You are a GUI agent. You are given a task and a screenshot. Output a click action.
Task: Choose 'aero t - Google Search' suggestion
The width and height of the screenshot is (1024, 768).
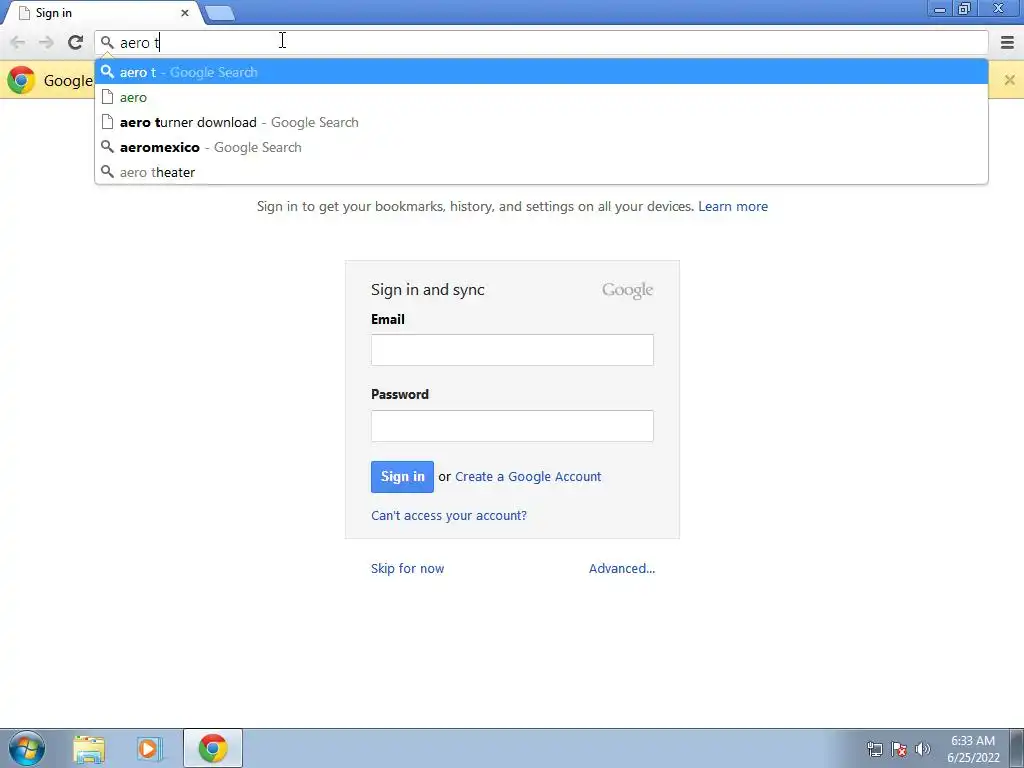click(541, 72)
